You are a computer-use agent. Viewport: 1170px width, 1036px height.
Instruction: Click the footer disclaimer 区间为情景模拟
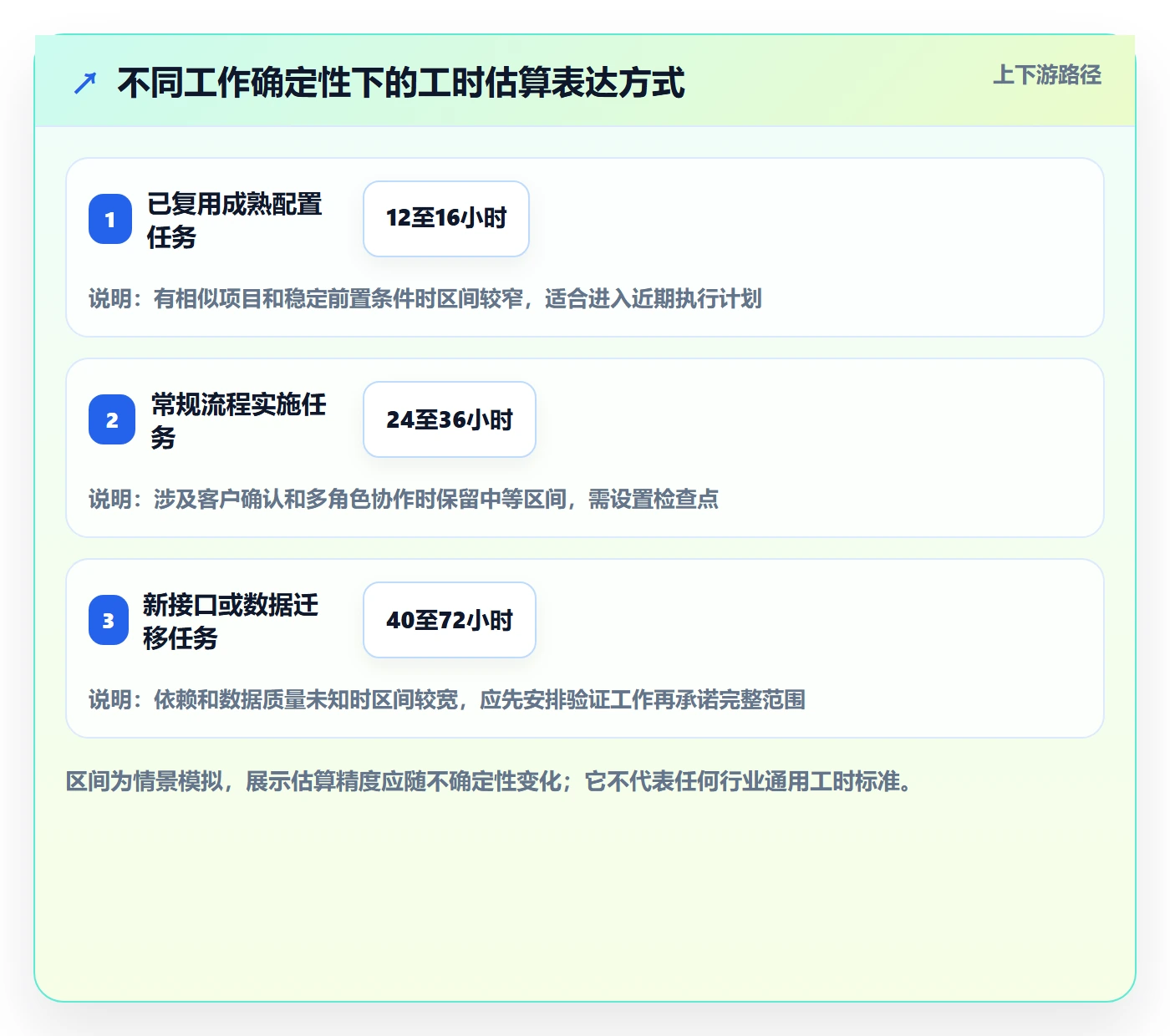[489, 781]
